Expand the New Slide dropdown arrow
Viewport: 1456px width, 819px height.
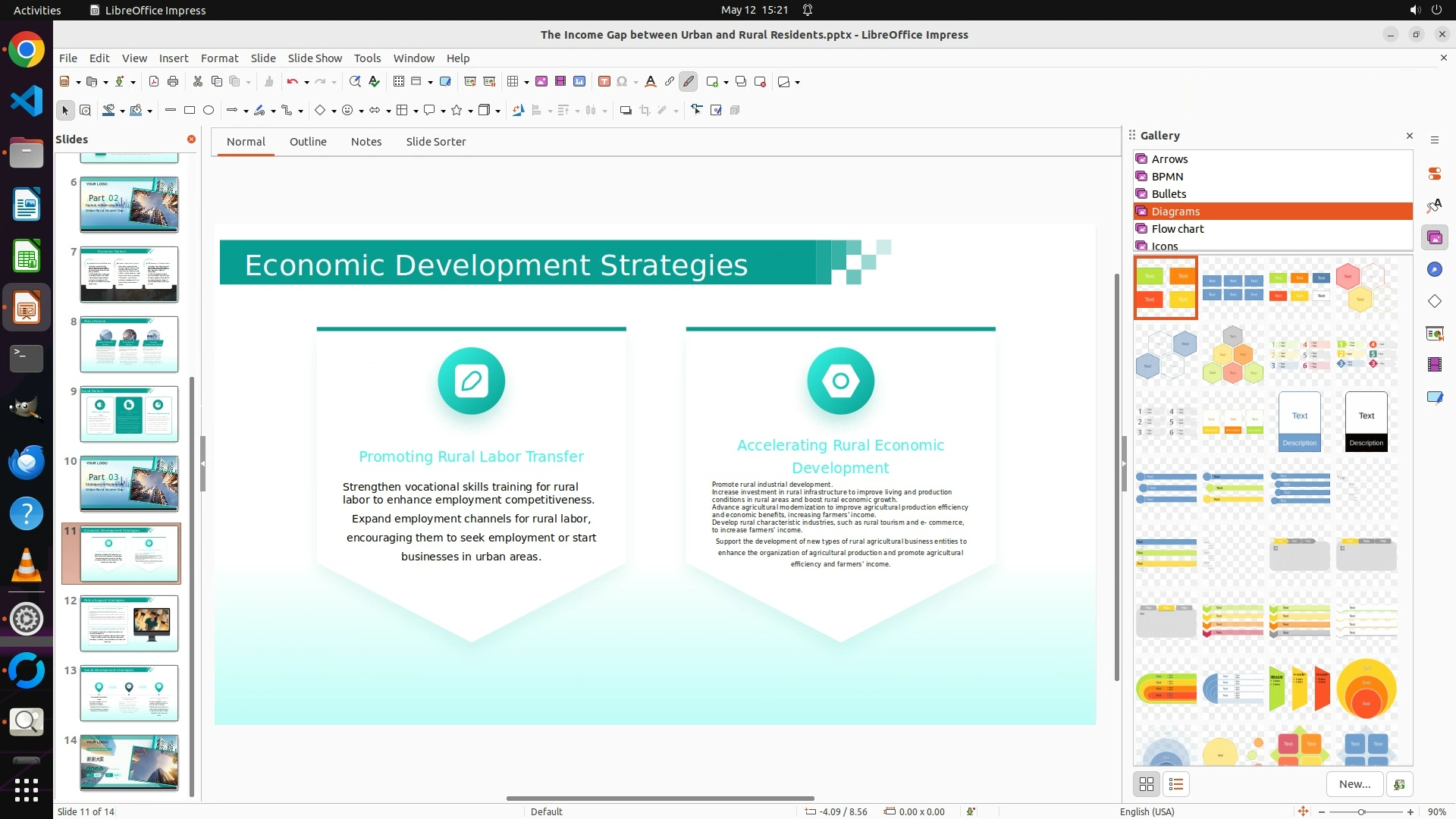(726, 82)
